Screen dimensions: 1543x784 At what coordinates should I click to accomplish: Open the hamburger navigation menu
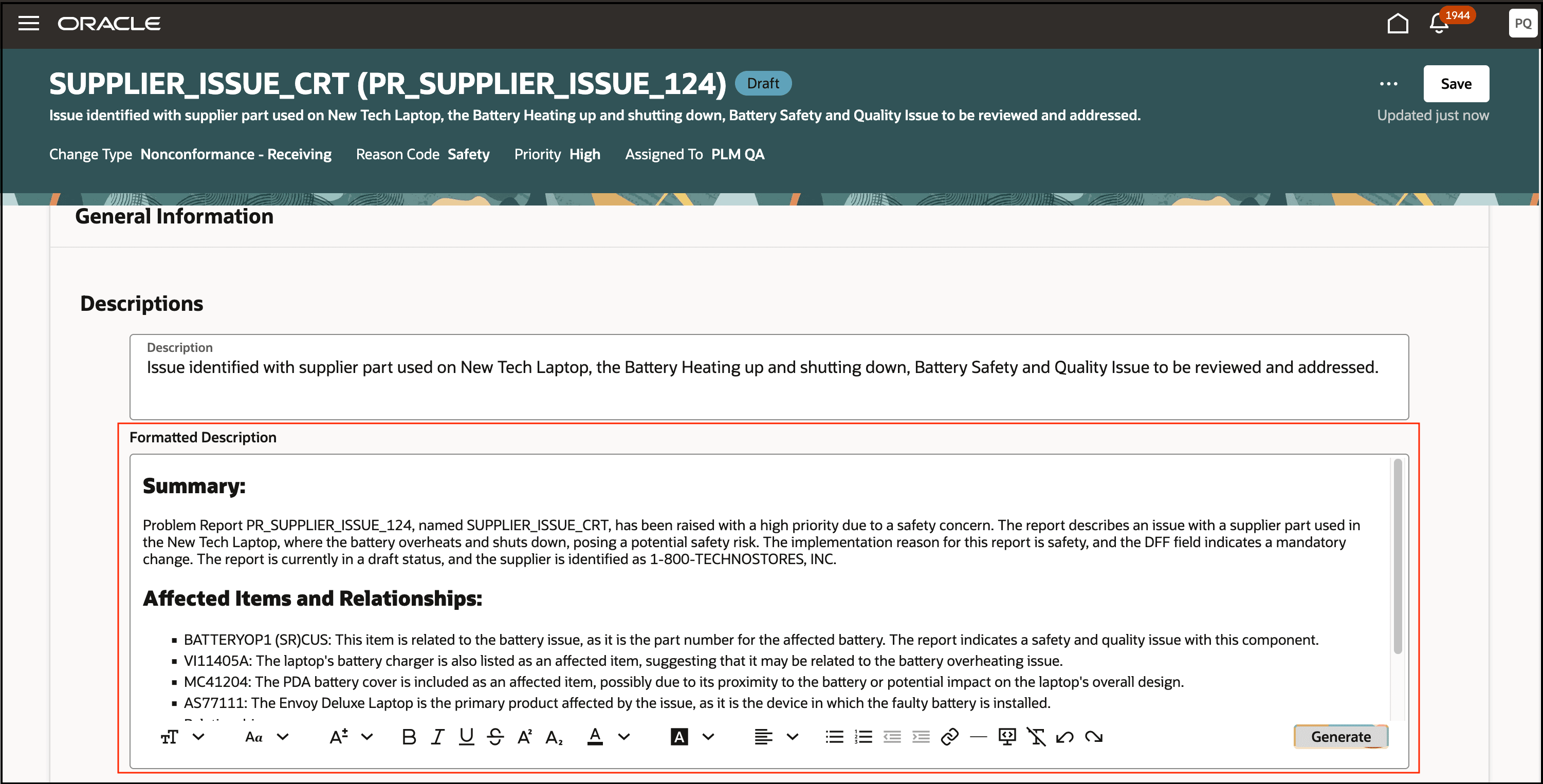(28, 23)
